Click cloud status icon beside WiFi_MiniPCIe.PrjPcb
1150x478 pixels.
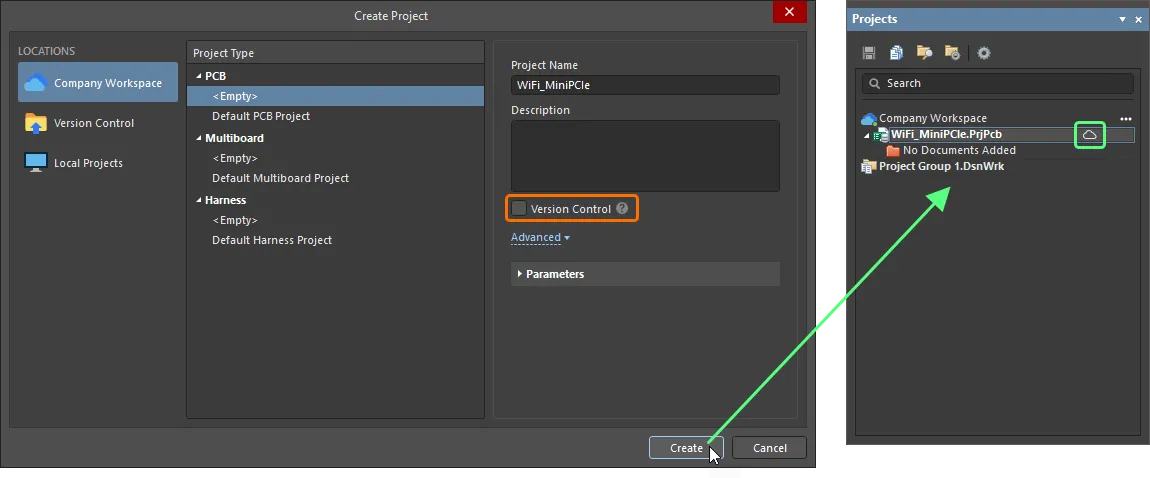(1090, 135)
